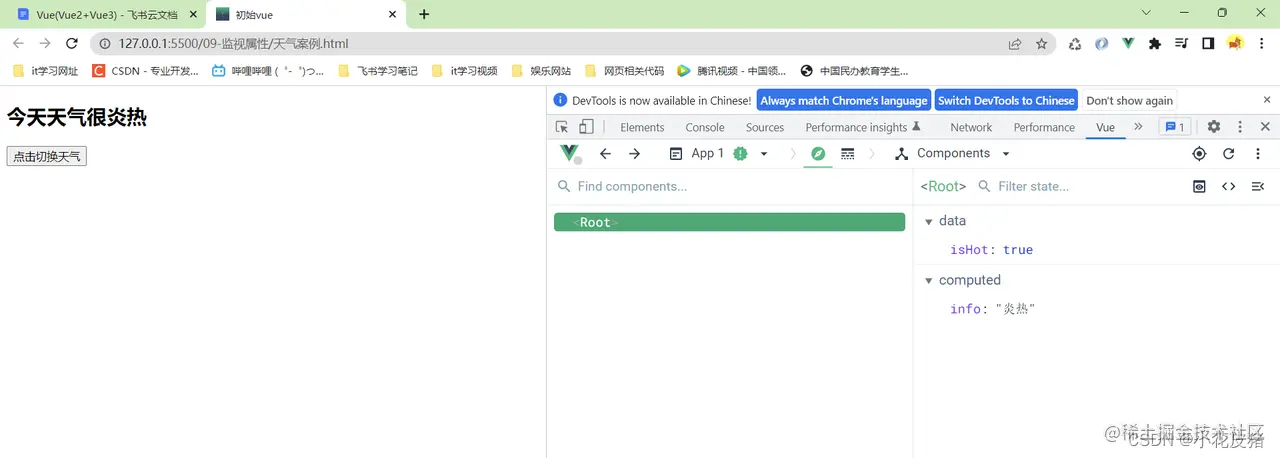This screenshot has width=1280, height=458.
Task: Select component in page target icon
Action: pos(1199,154)
